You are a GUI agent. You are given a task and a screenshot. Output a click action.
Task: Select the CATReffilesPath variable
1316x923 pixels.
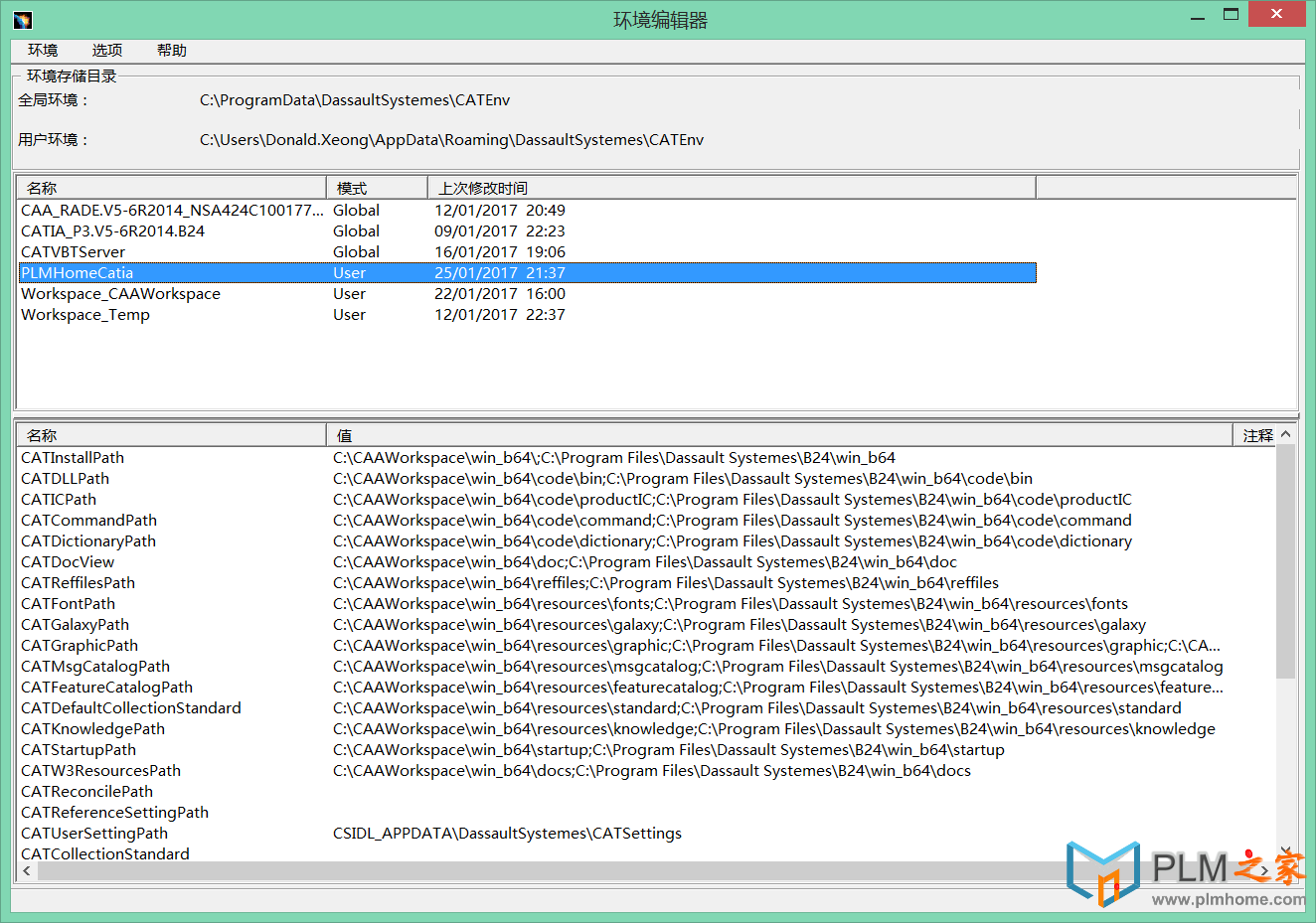pyautogui.click(x=78, y=583)
